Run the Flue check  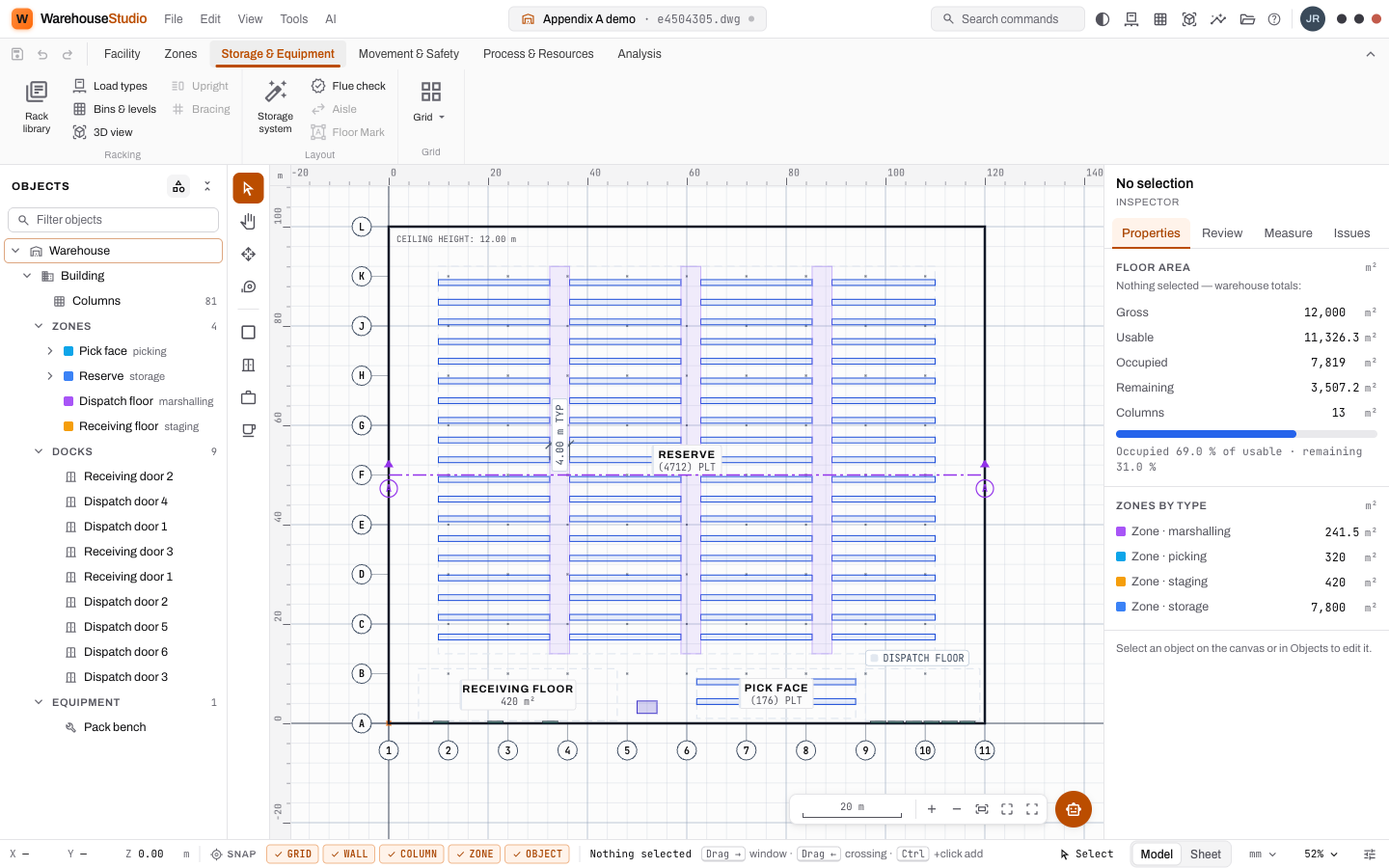(x=348, y=86)
